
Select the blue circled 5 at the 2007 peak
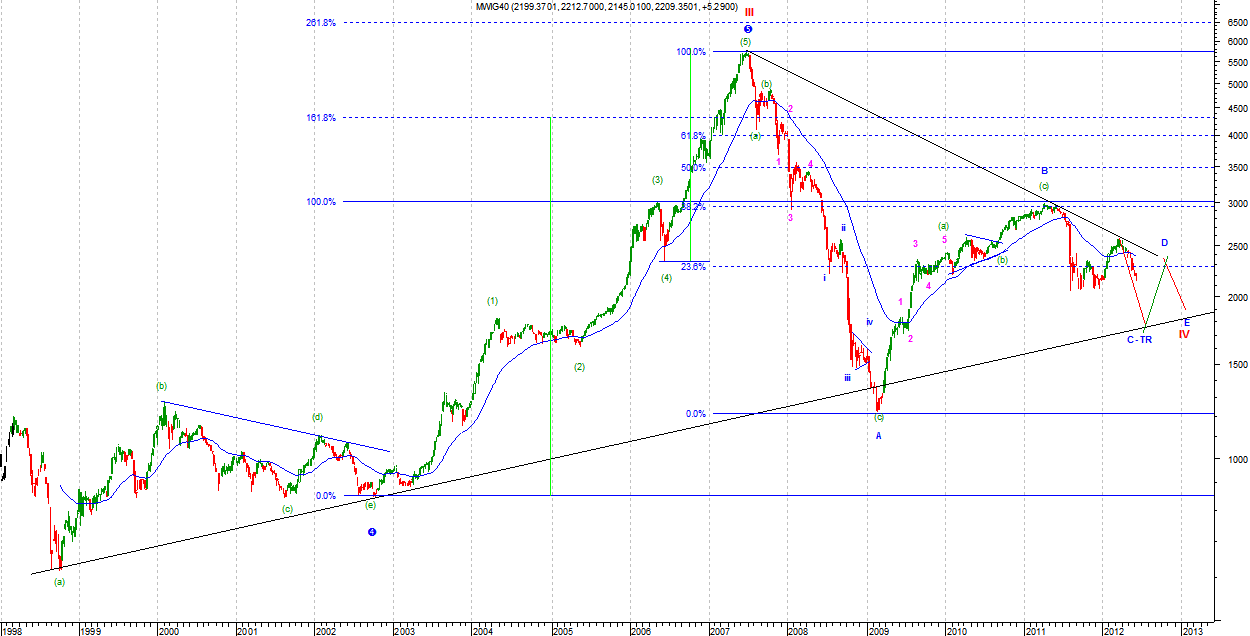[747, 29]
